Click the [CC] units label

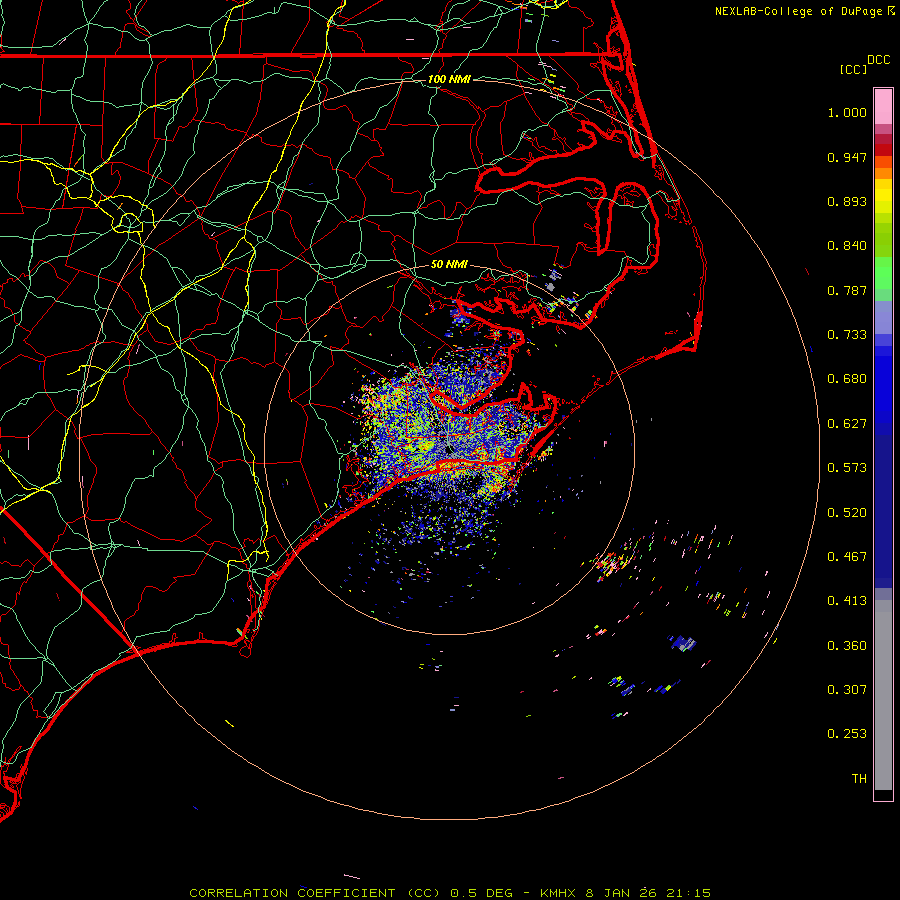[x=853, y=69]
